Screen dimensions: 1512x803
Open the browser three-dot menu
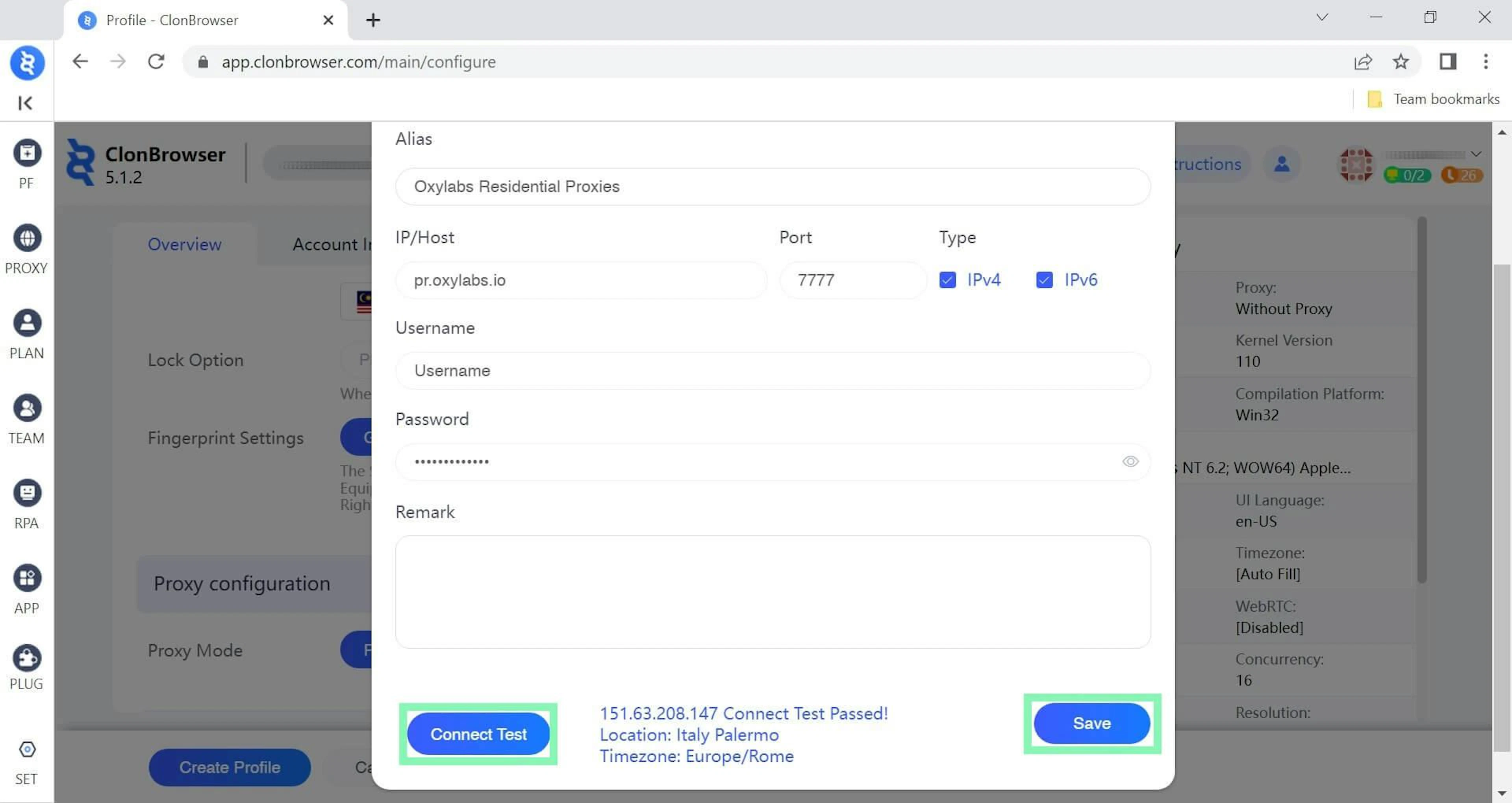(x=1486, y=62)
